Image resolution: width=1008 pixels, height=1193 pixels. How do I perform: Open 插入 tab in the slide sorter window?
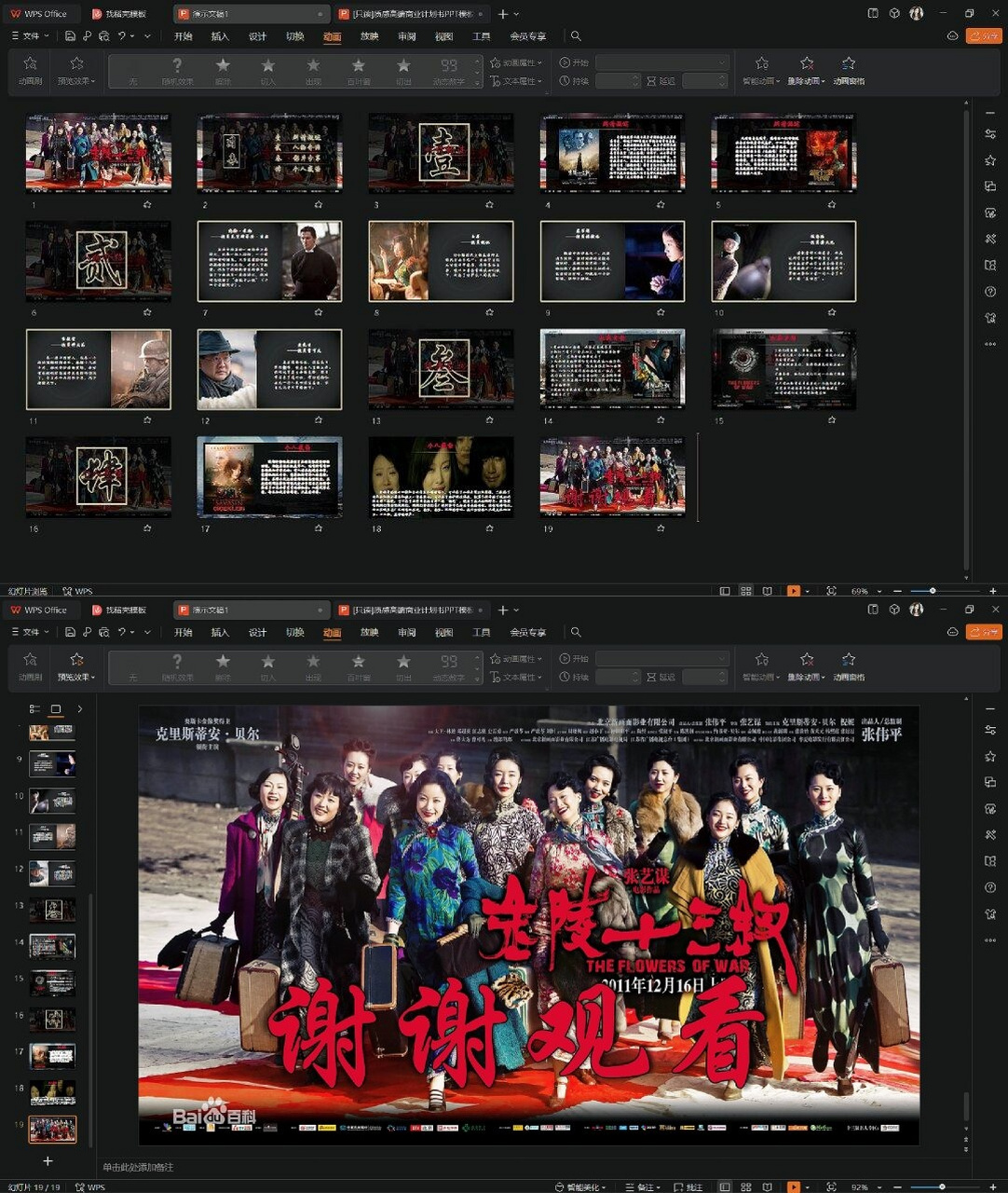coord(220,36)
